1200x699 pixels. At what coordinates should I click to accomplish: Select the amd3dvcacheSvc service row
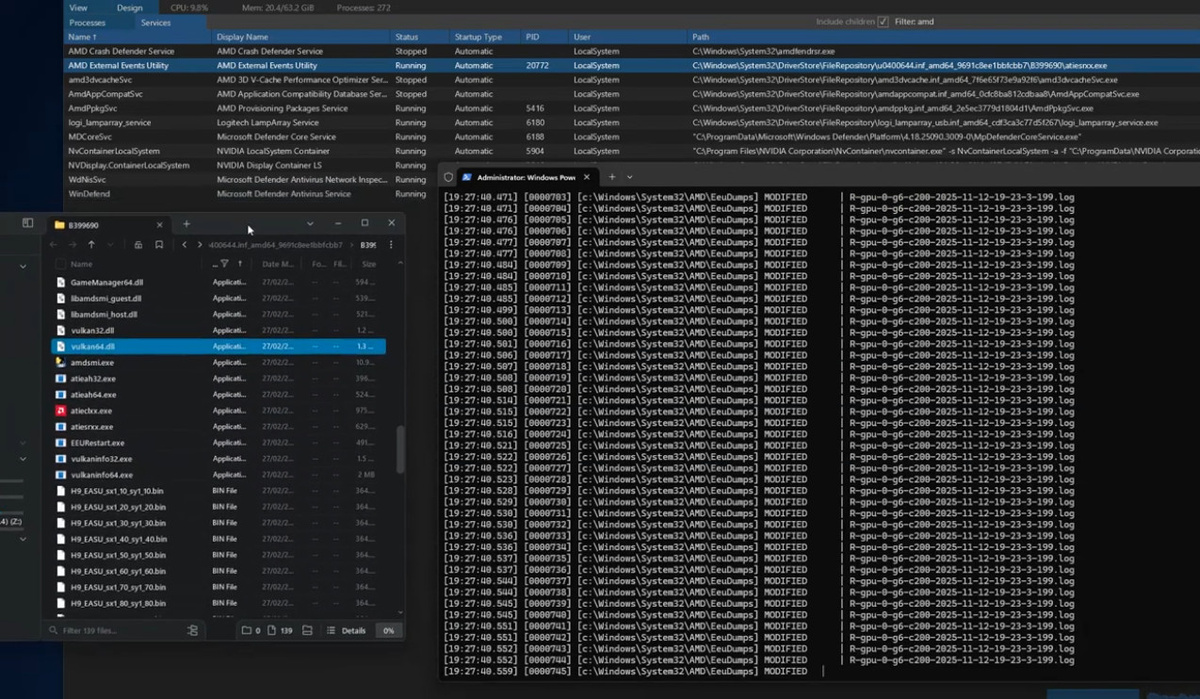tap(632, 79)
